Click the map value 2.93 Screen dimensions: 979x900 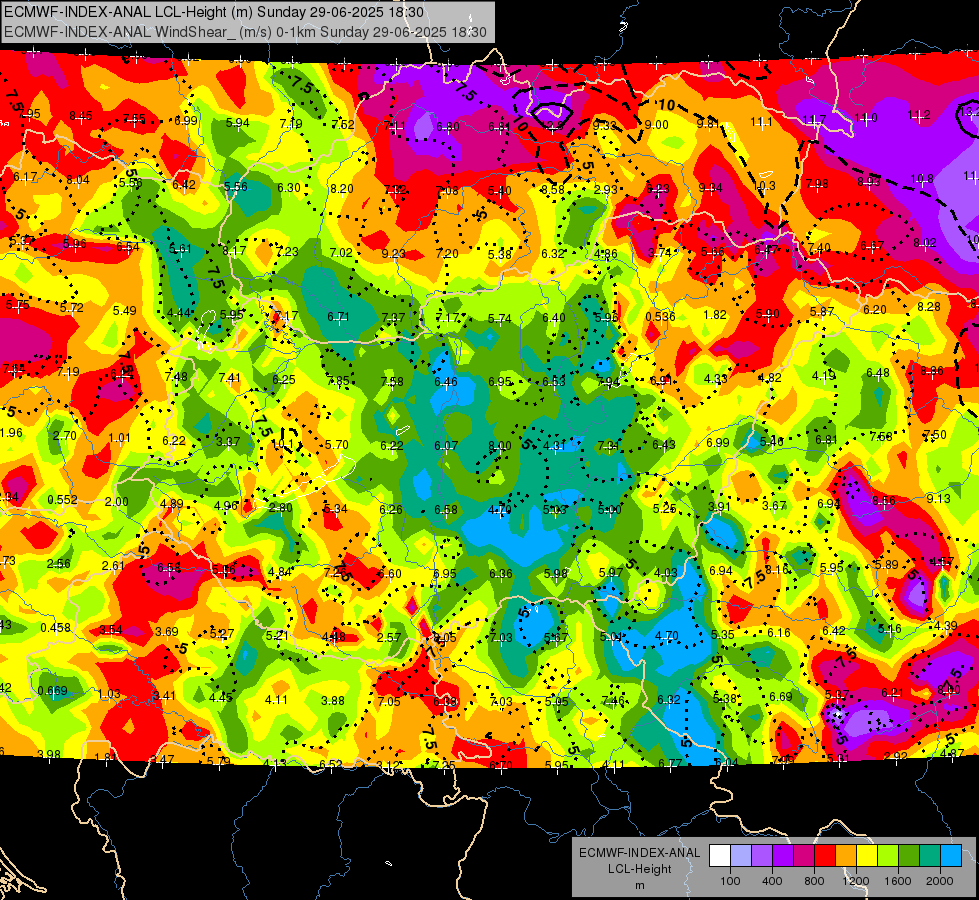point(606,189)
